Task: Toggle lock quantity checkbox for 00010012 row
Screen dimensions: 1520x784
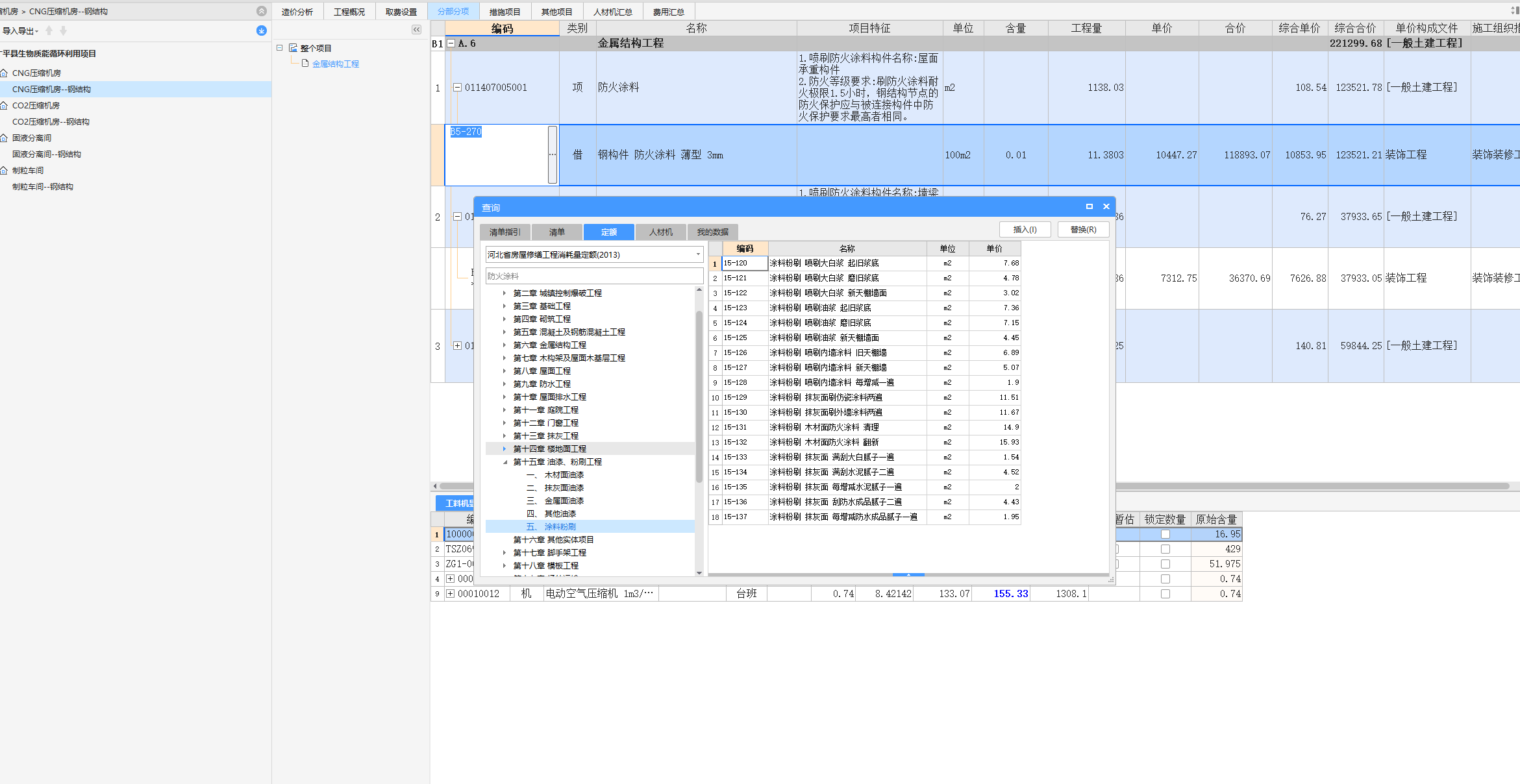Action: click(1165, 594)
